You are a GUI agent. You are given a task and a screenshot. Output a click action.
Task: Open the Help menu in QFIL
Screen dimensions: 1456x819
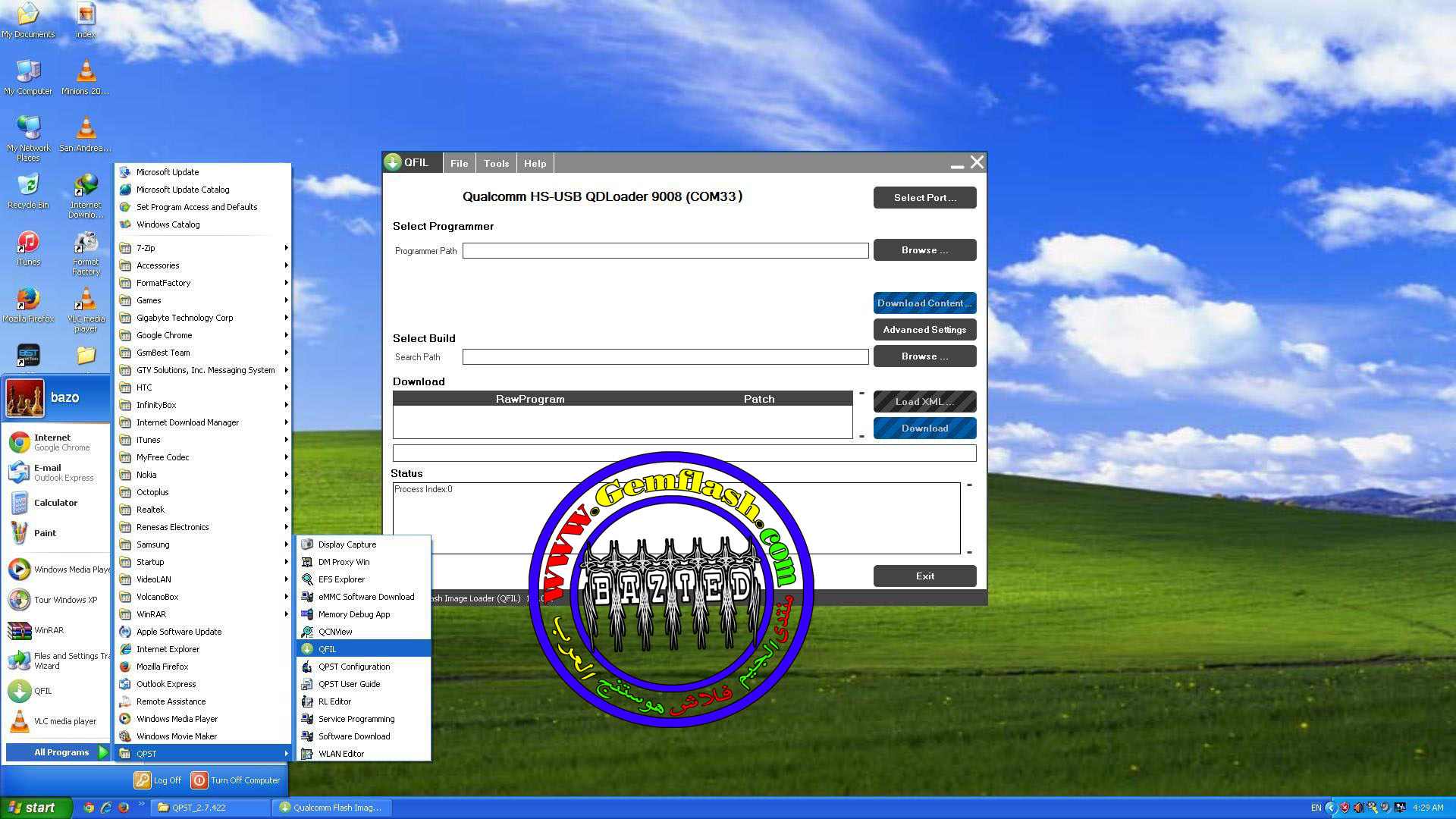tap(535, 163)
